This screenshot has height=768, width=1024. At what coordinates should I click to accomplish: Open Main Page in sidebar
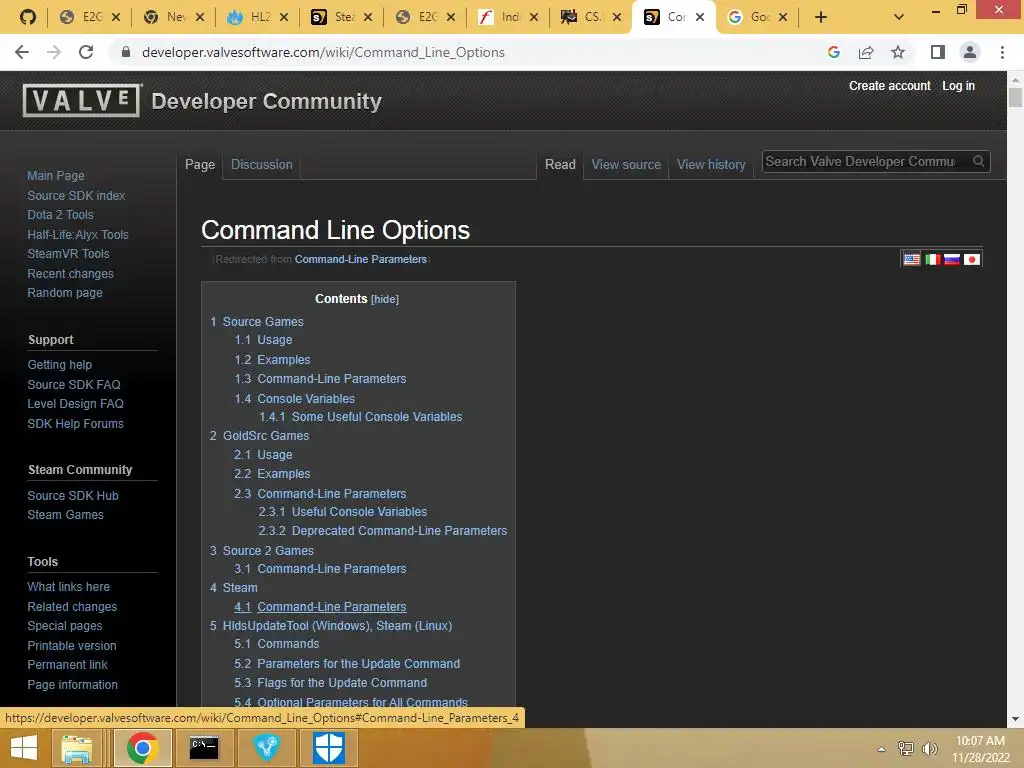click(x=56, y=176)
